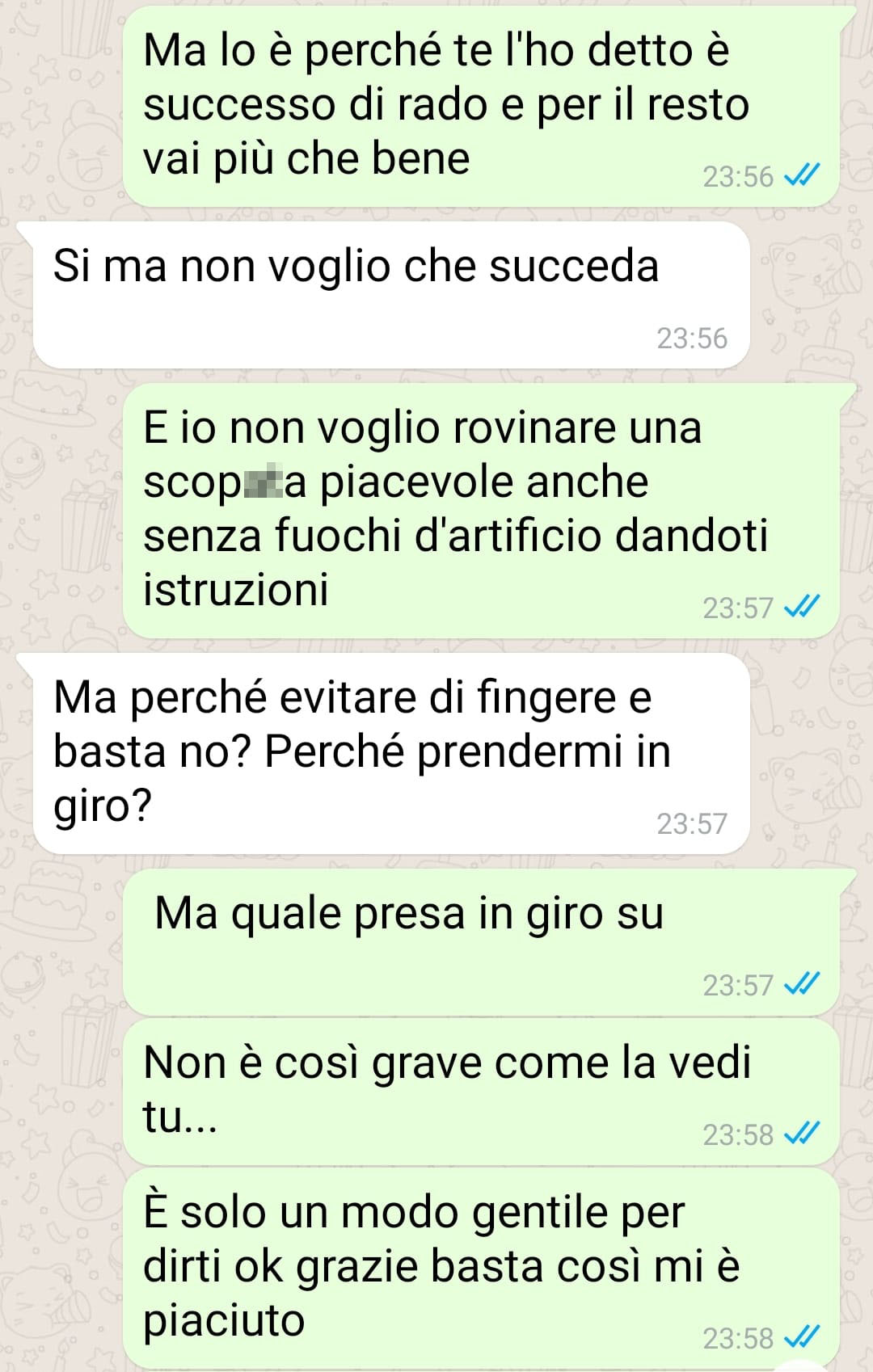Viewport: 873px width, 1372px height.
Task: Tap the read ticks on 'Non è così grave' message
Action: tap(803, 1134)
